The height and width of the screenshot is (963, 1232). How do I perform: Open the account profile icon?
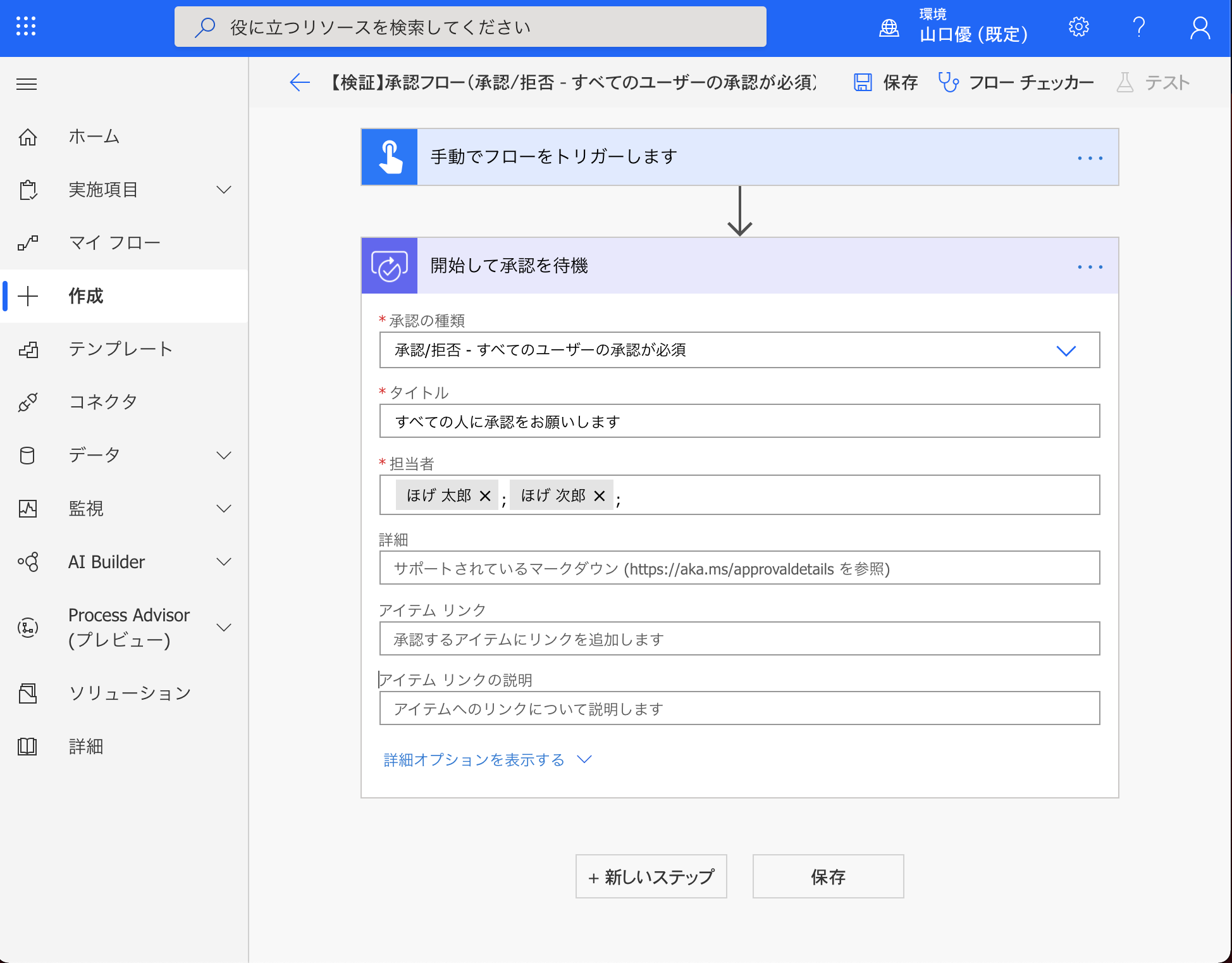(1200, 27)
